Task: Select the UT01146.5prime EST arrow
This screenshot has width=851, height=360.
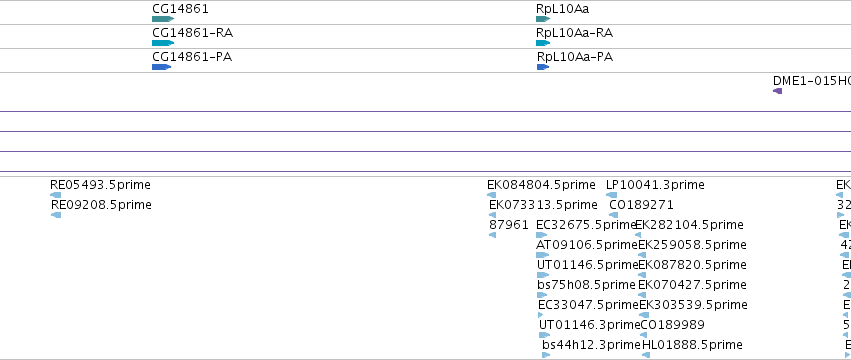Action: point(543,275)
